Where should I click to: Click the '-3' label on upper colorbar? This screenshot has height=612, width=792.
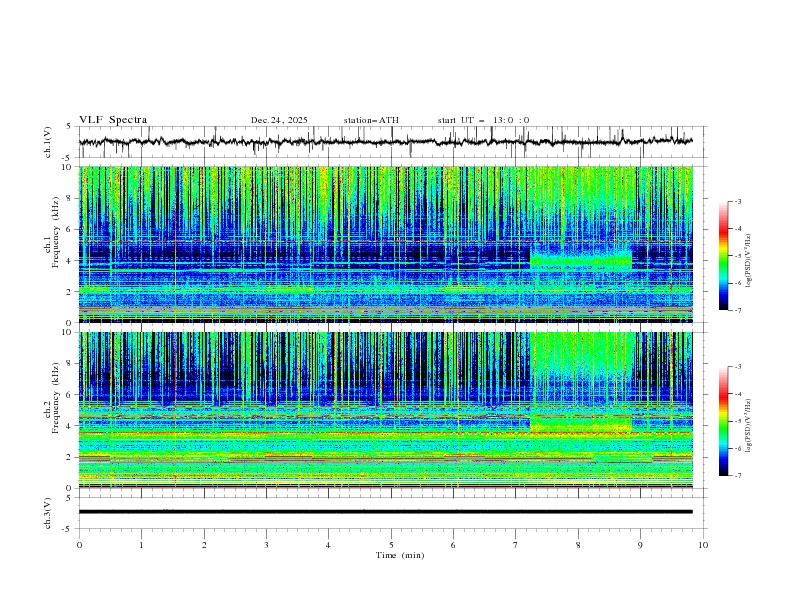point(737,201)
